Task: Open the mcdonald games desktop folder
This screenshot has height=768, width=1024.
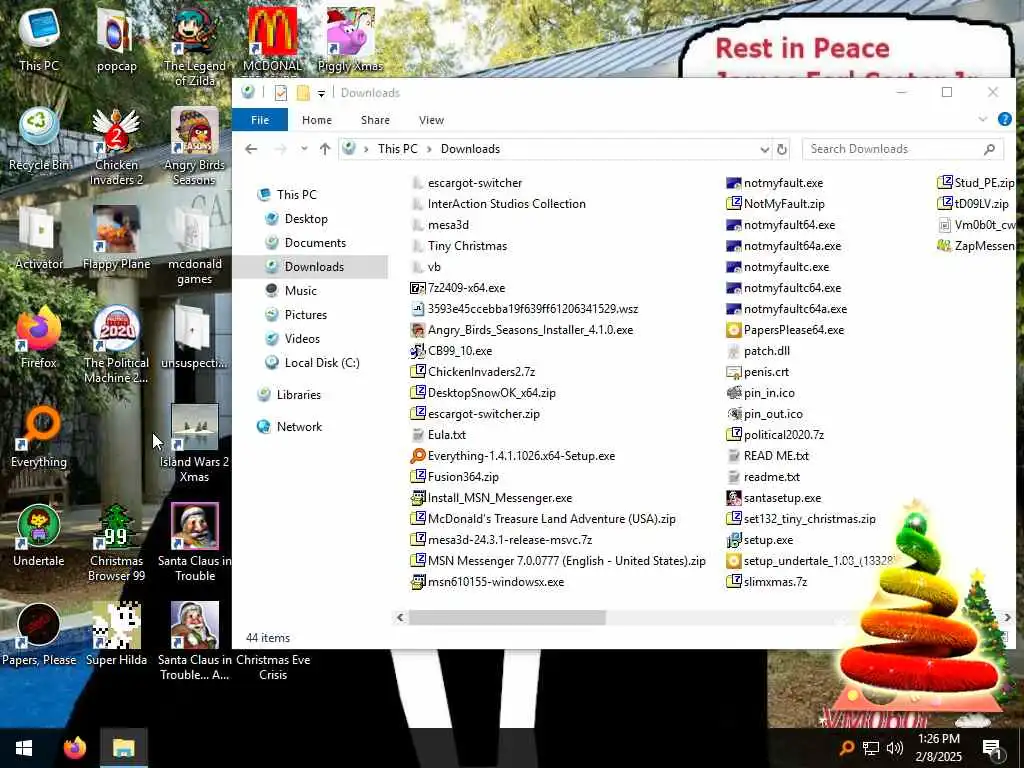Action: pos(195,246)
